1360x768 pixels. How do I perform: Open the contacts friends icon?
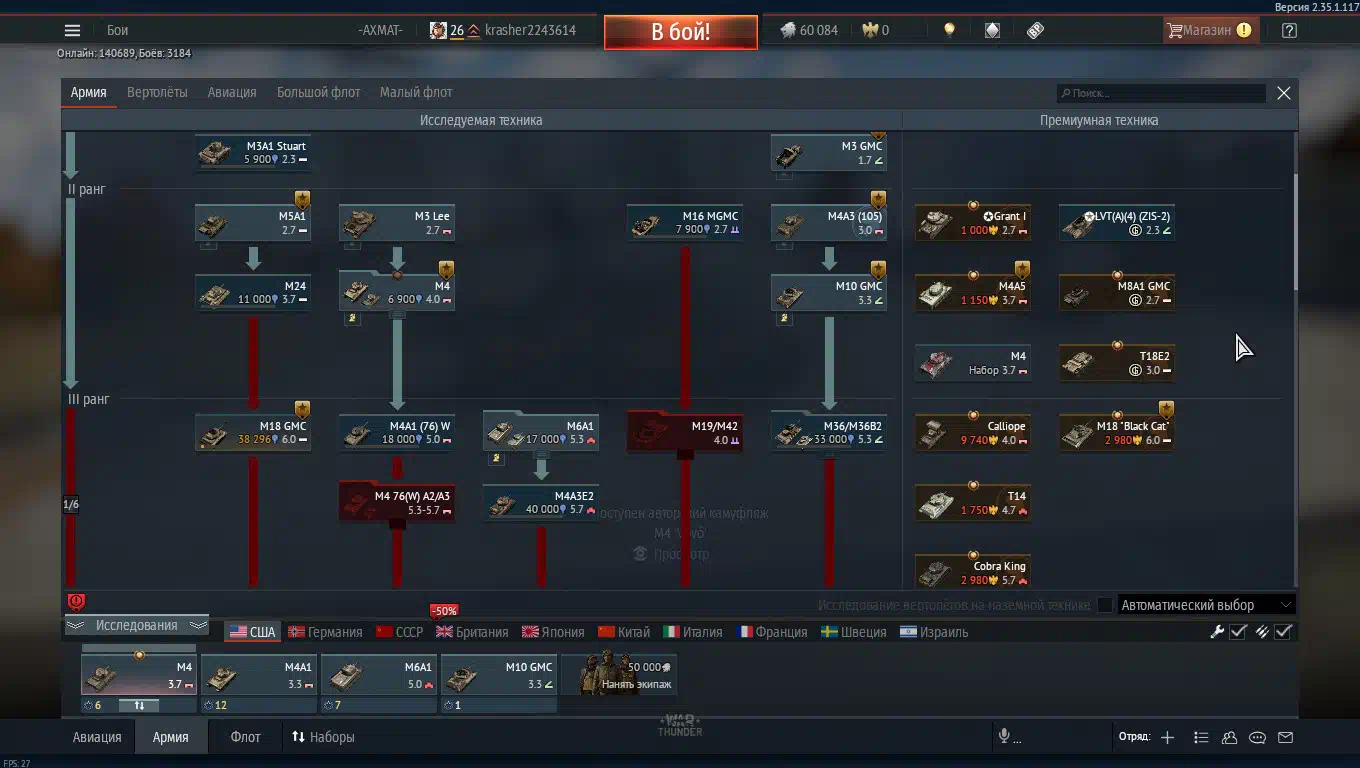[1229, 738]
